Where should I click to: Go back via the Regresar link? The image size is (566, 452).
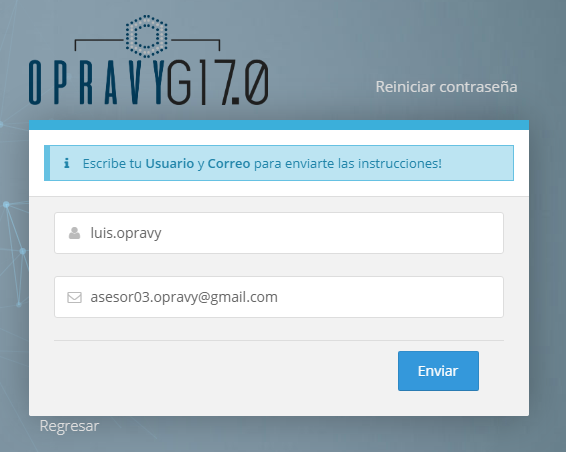tap(69, 426)
